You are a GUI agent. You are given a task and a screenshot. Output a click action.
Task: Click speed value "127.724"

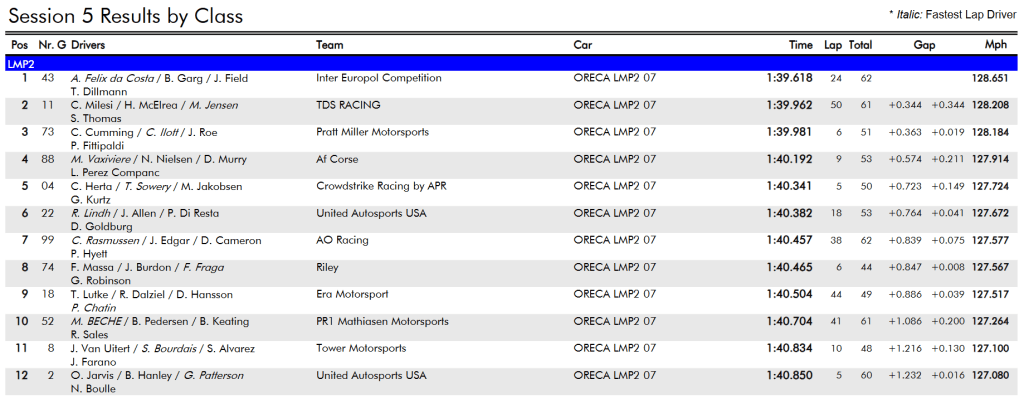991,186
